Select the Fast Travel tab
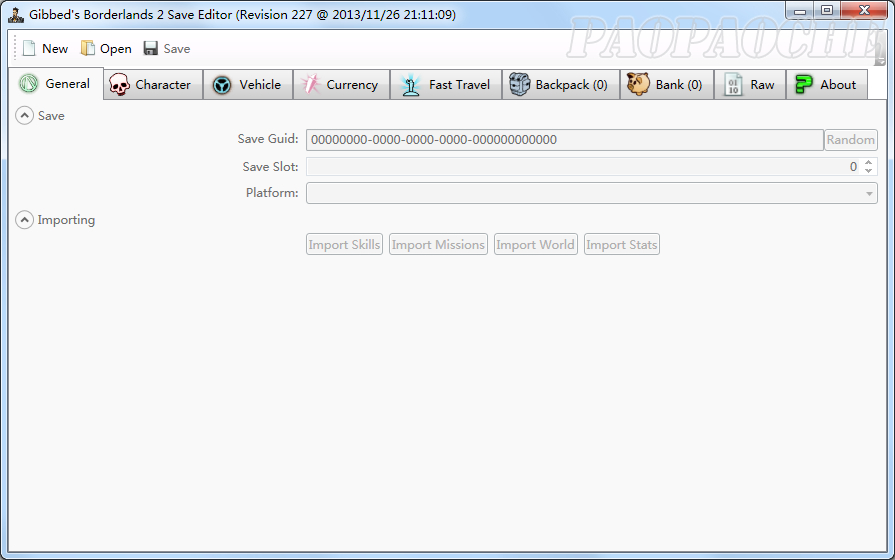Viewport: 895px width, 560px height. [446, 84]
